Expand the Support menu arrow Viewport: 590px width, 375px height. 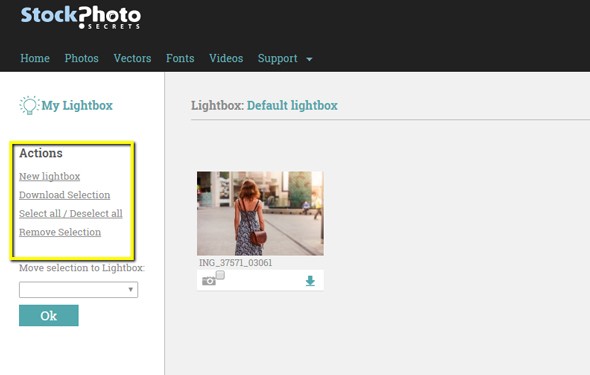coord(309,59)
